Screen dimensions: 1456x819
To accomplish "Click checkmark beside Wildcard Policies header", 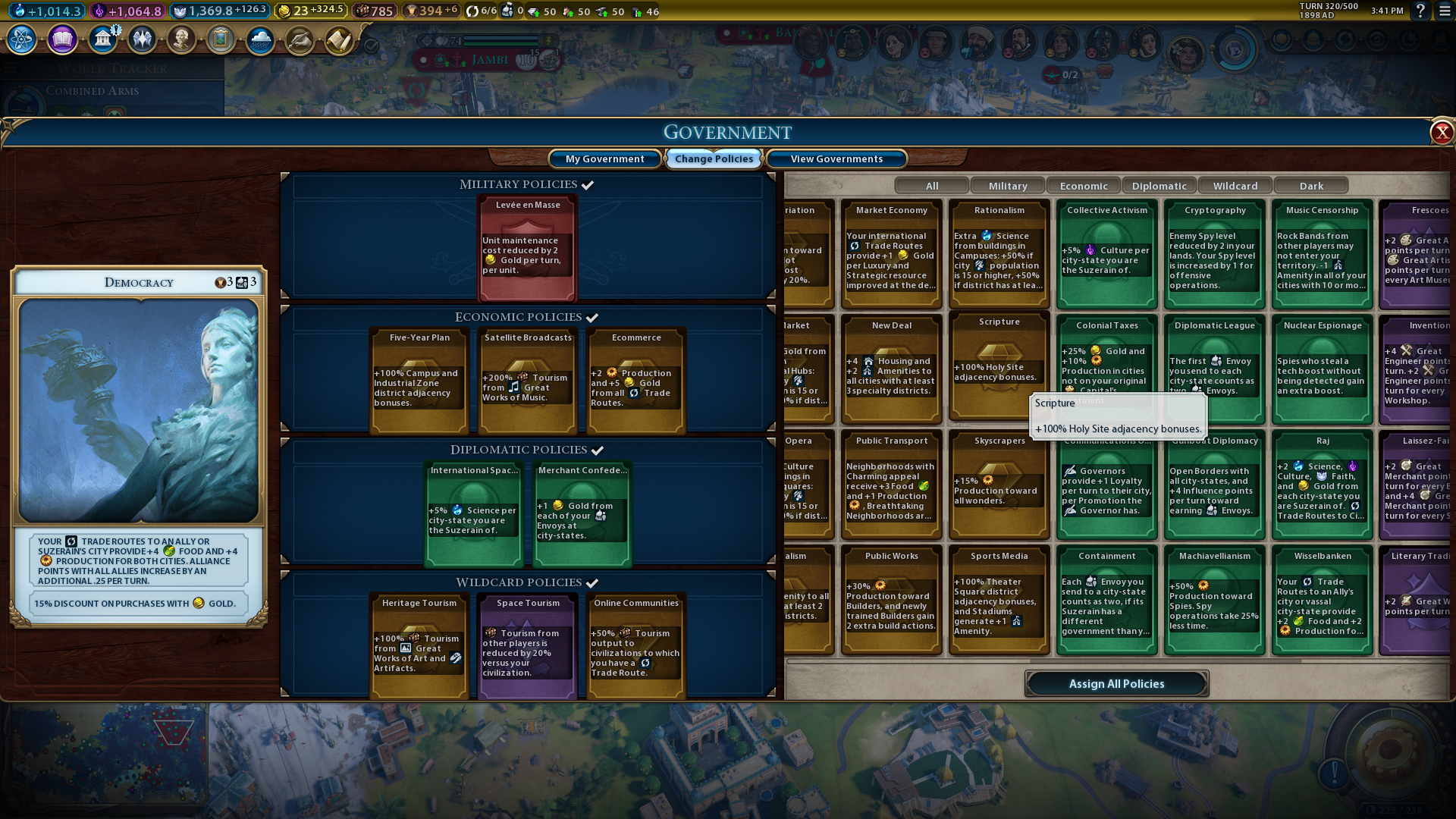I will pos(592,583).
